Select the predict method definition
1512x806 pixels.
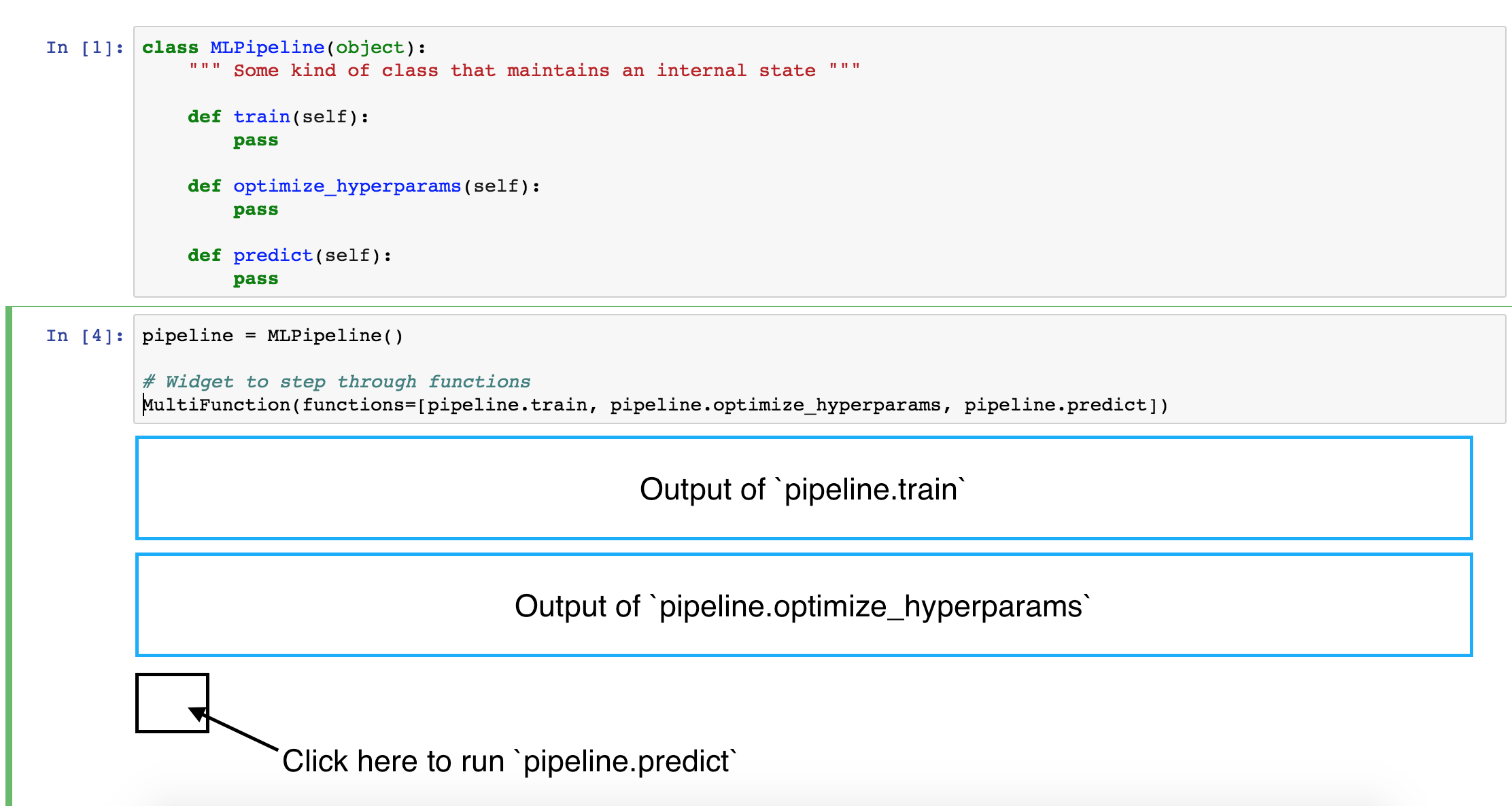click(x=288, y=255)
